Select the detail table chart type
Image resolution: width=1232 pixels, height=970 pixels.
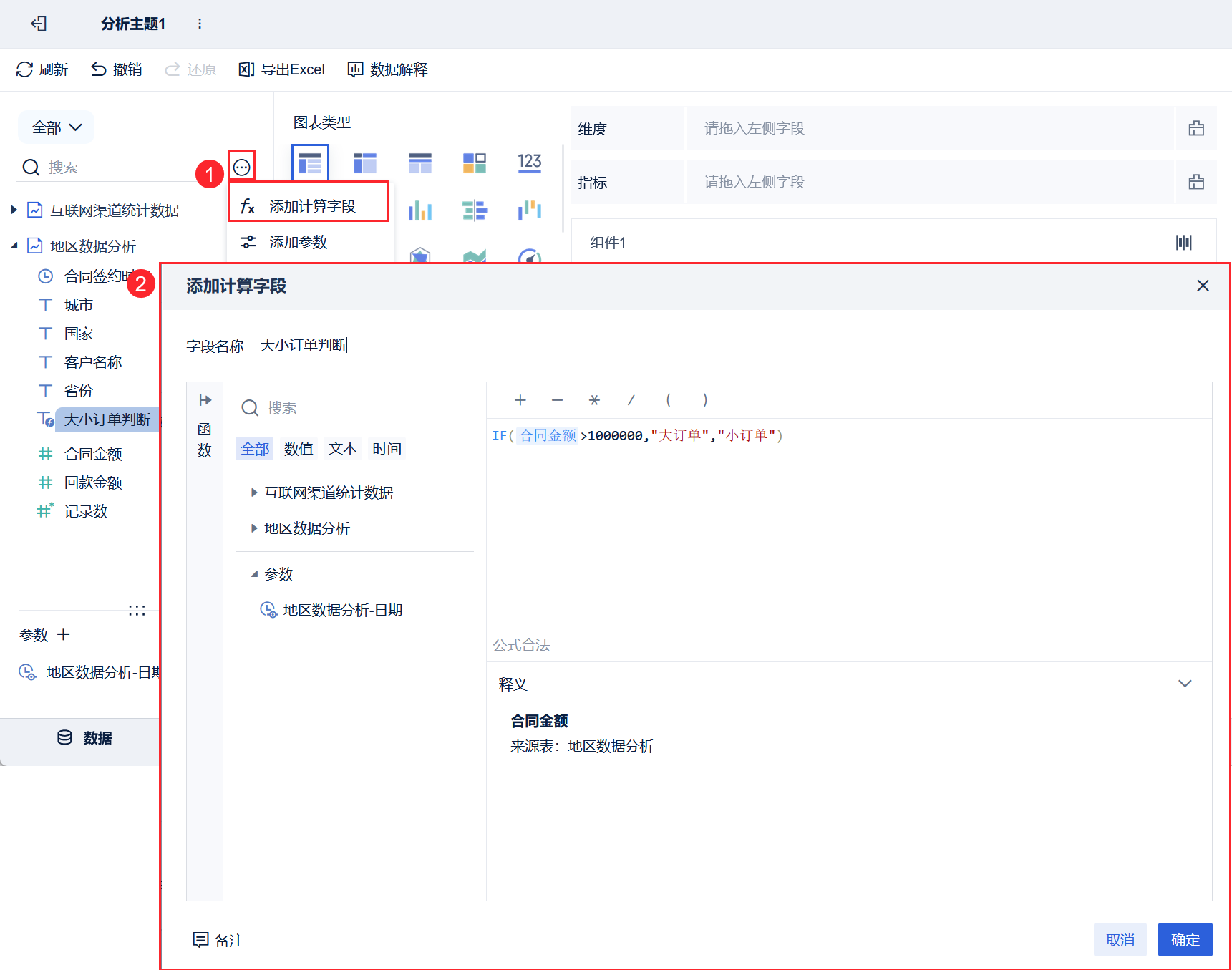[420, 163]
